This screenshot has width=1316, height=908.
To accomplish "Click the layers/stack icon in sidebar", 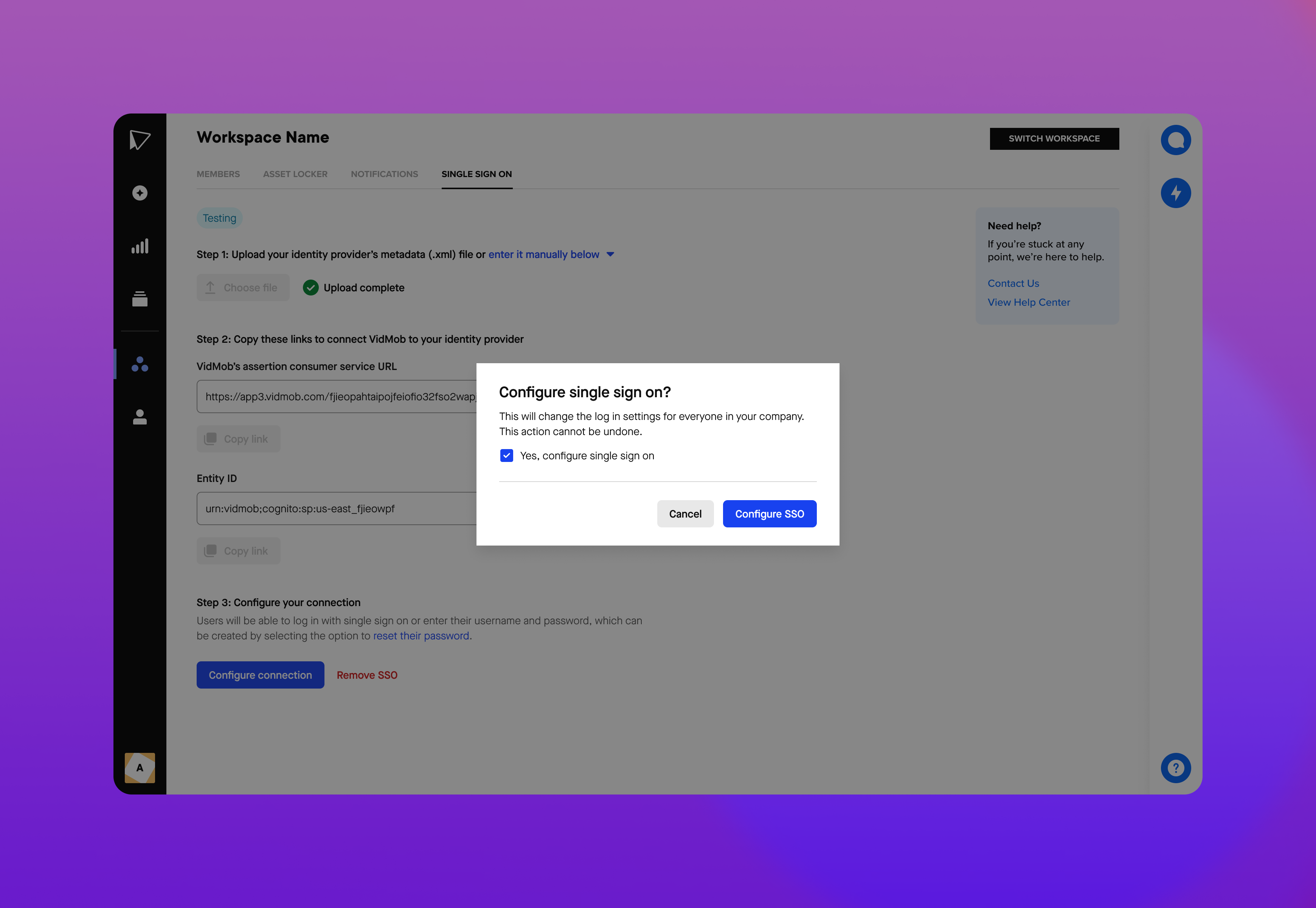I will pos(140,298).
